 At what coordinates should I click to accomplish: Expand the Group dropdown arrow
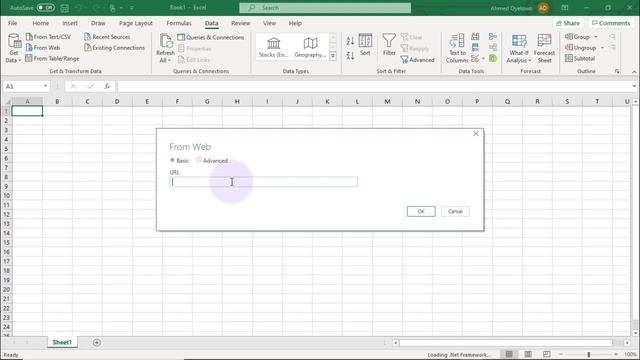coord(596,37)
